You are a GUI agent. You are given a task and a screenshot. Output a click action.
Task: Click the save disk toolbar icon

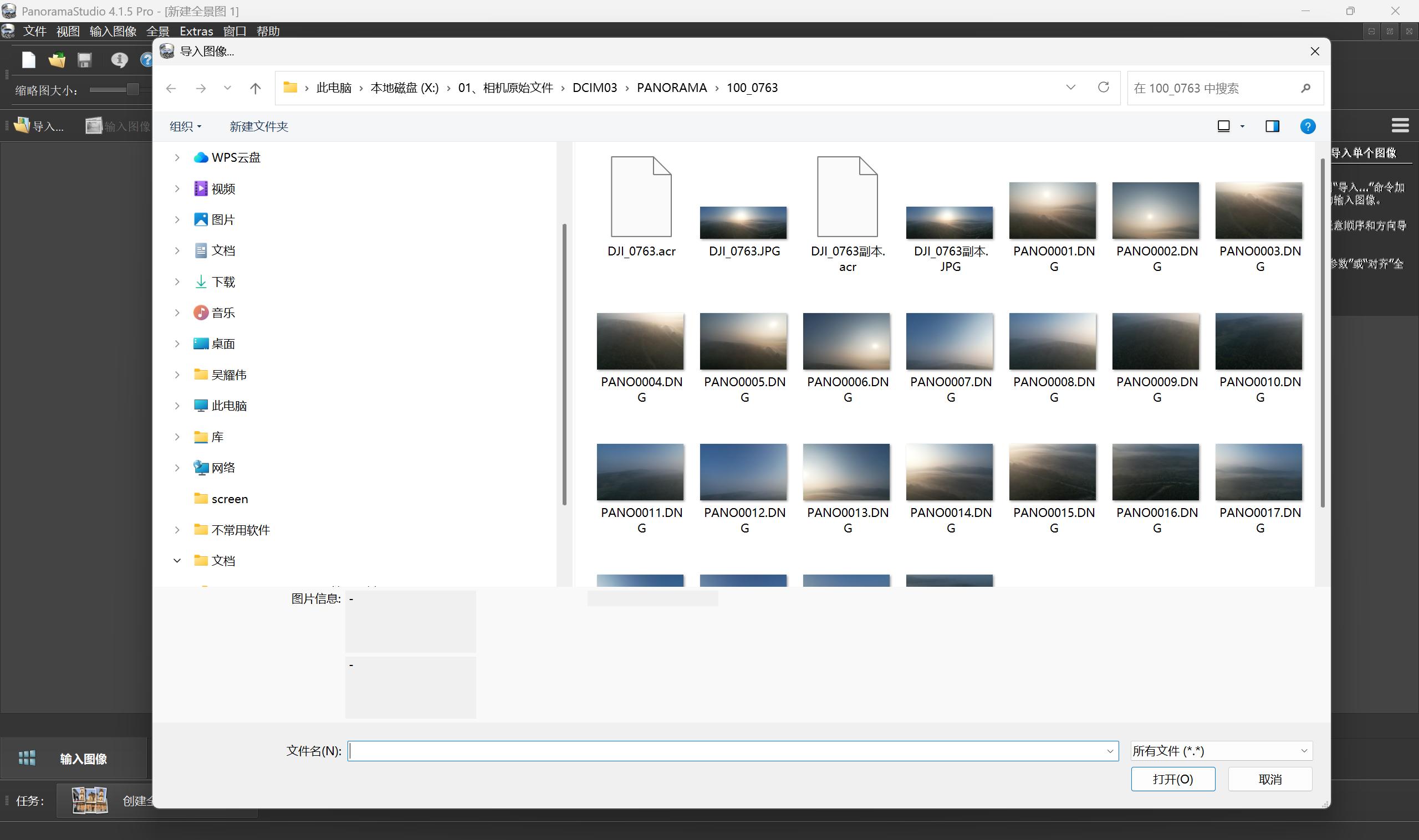pos(85,60)
